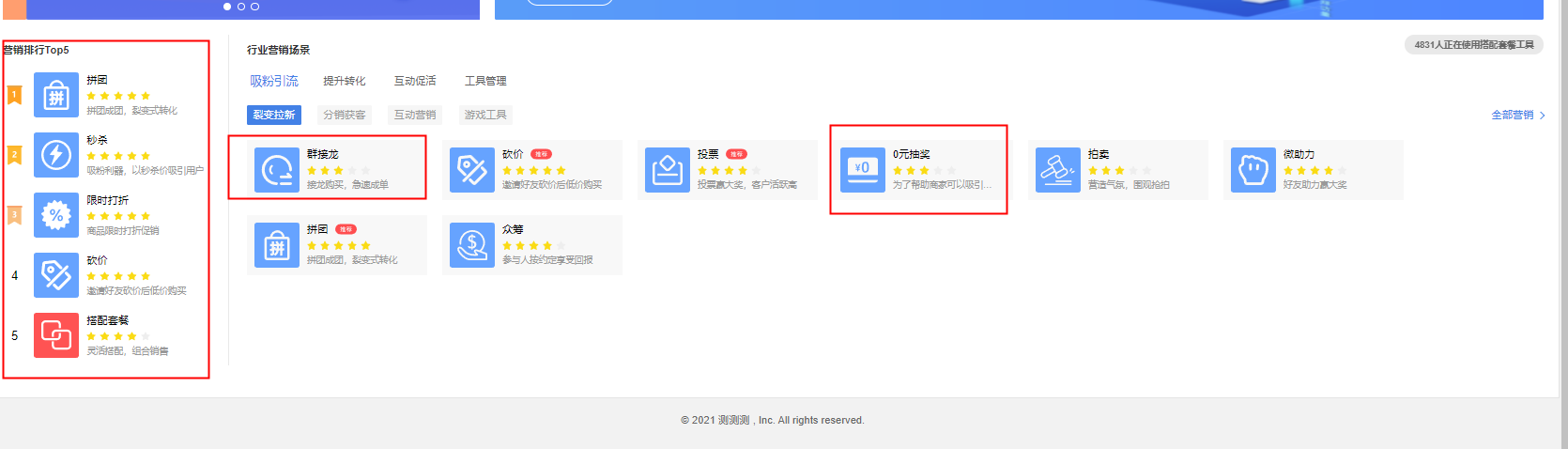Switch to the 提升转化 tab

tap(345, 81)
